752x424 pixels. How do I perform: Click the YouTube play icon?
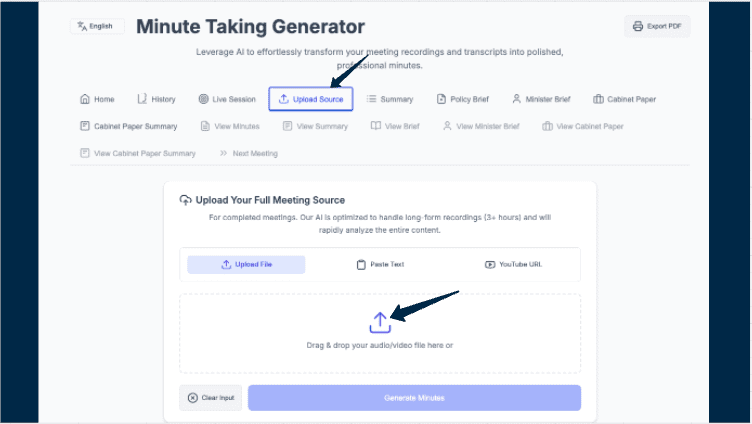(x=490, y=265)
